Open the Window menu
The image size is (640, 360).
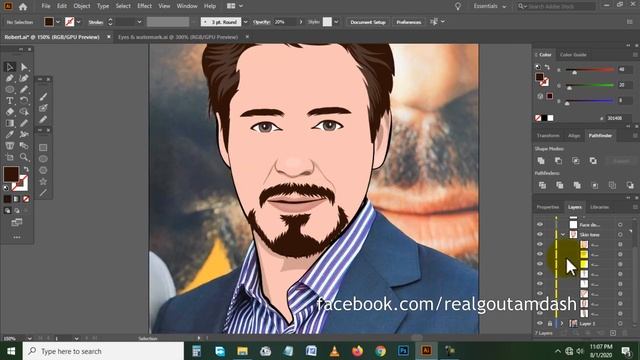tap(187, 6)
